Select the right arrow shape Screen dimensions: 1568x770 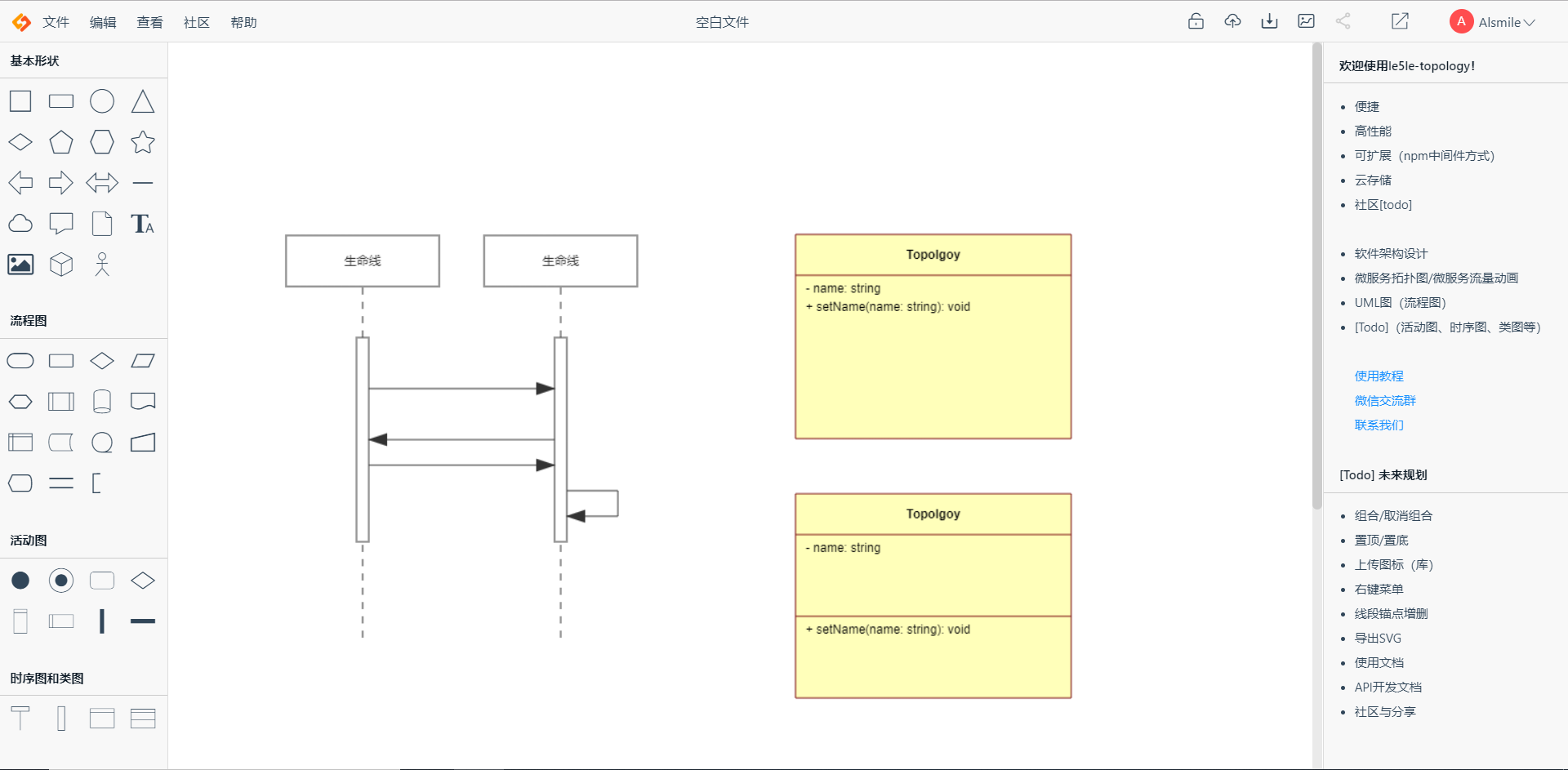pyautogui.click(x=61, y=183)
